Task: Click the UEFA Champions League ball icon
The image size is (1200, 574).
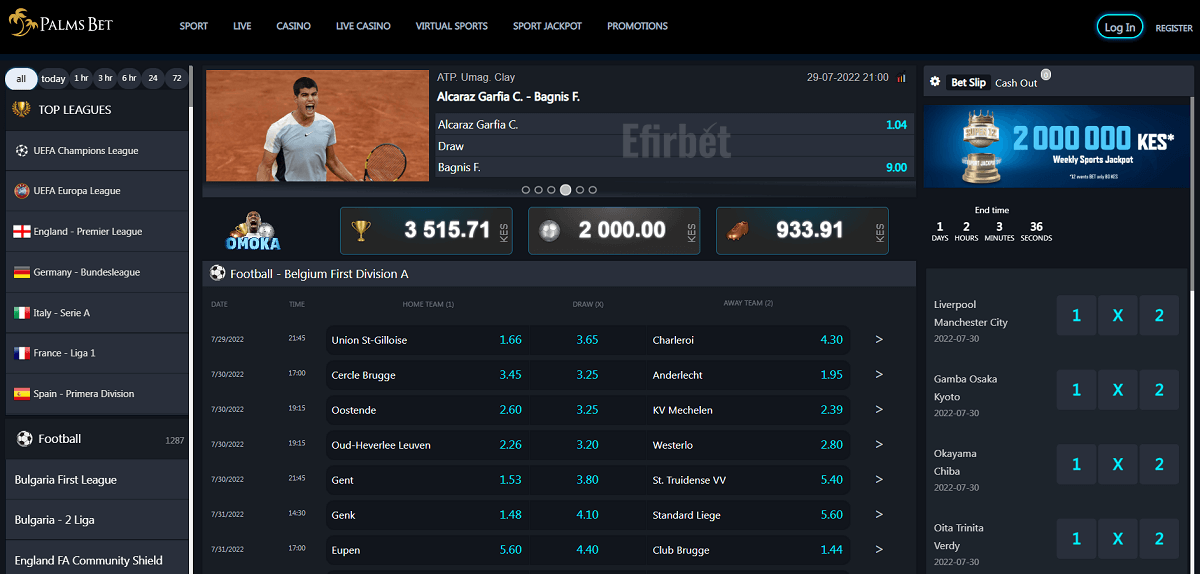Action: coord(22,150)
